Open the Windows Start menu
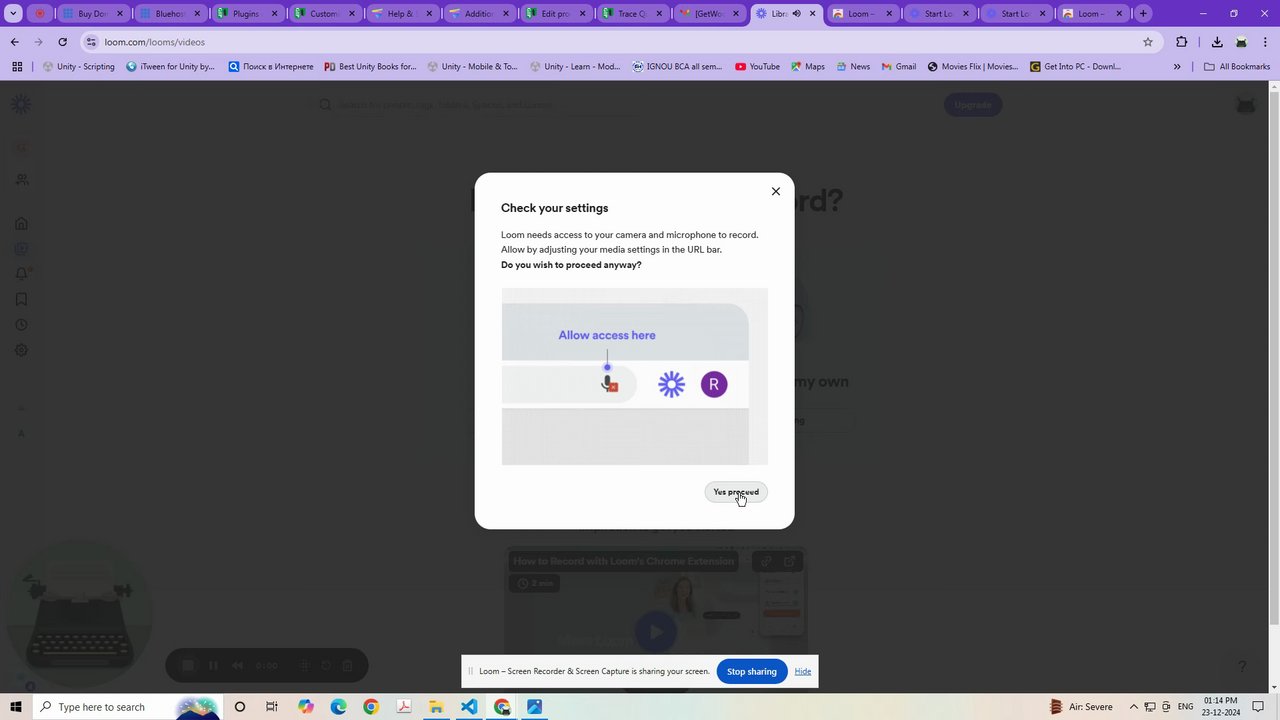The image size is (1280, 720). click(16, 707)
